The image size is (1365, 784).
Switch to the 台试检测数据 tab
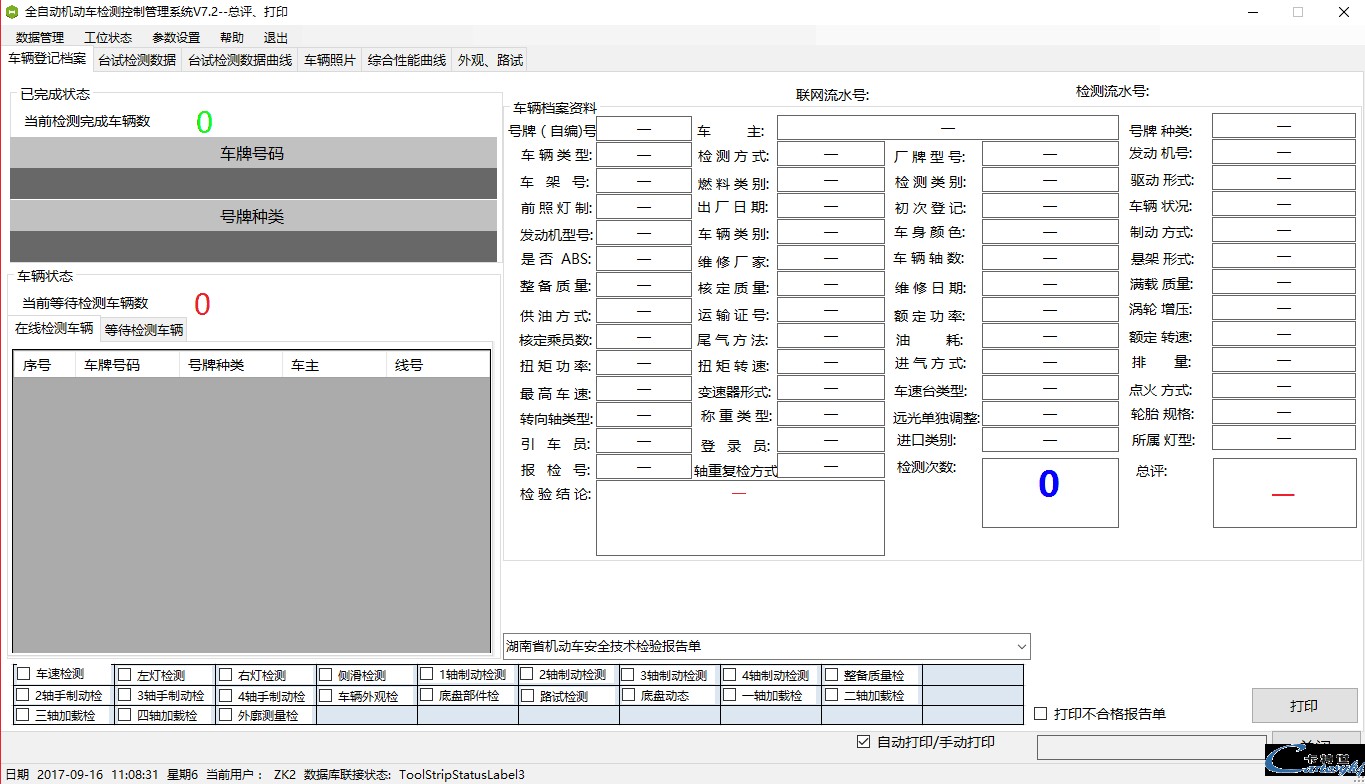coord(137,60)
